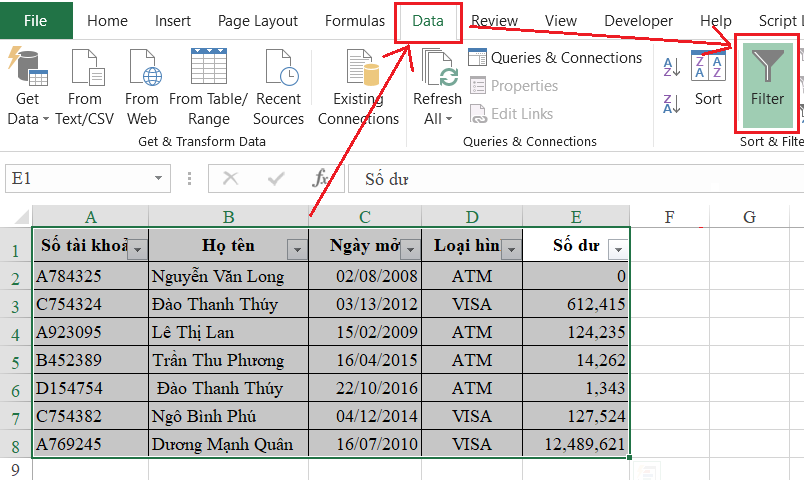Select the From Web globe icon
The width and height of the screenshot is (804, 480).
tap(142, 67)
